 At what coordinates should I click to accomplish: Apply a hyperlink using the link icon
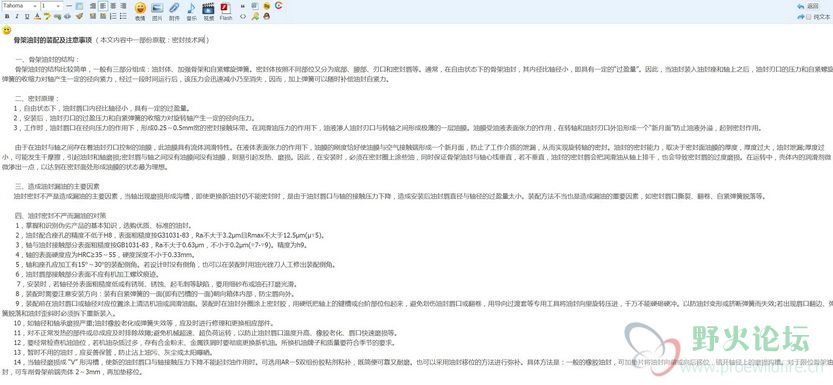coord(57,16)
